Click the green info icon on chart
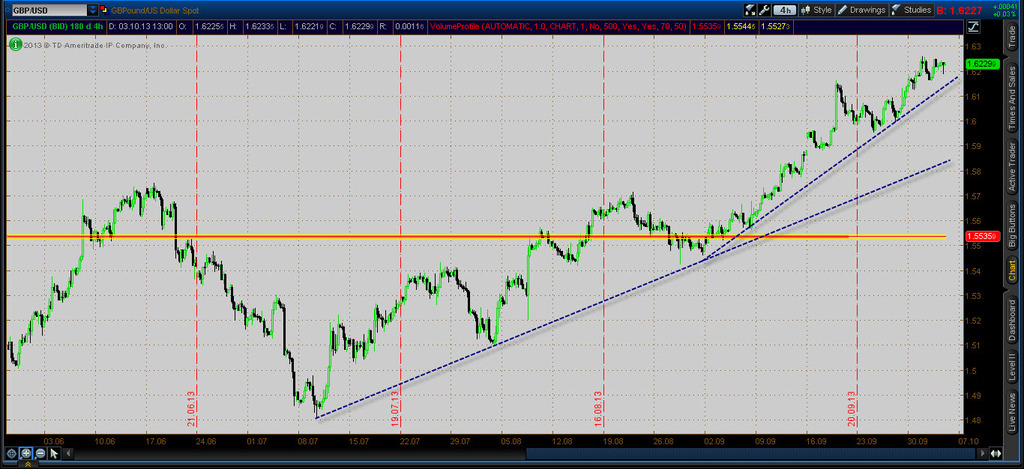This screenshot has height=469, width=1024. (14, 44)
